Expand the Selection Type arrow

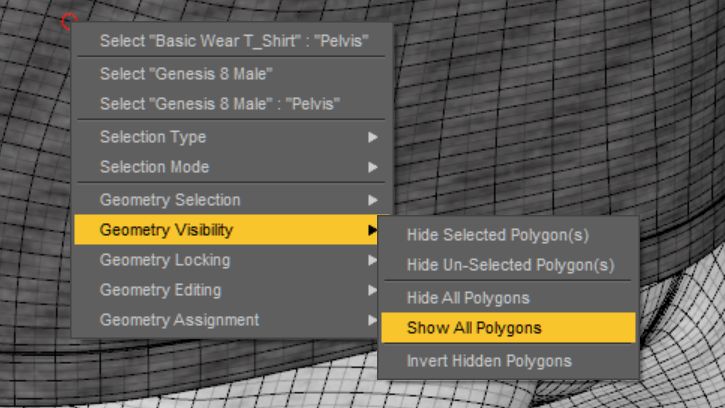click(x=373, y=137)
